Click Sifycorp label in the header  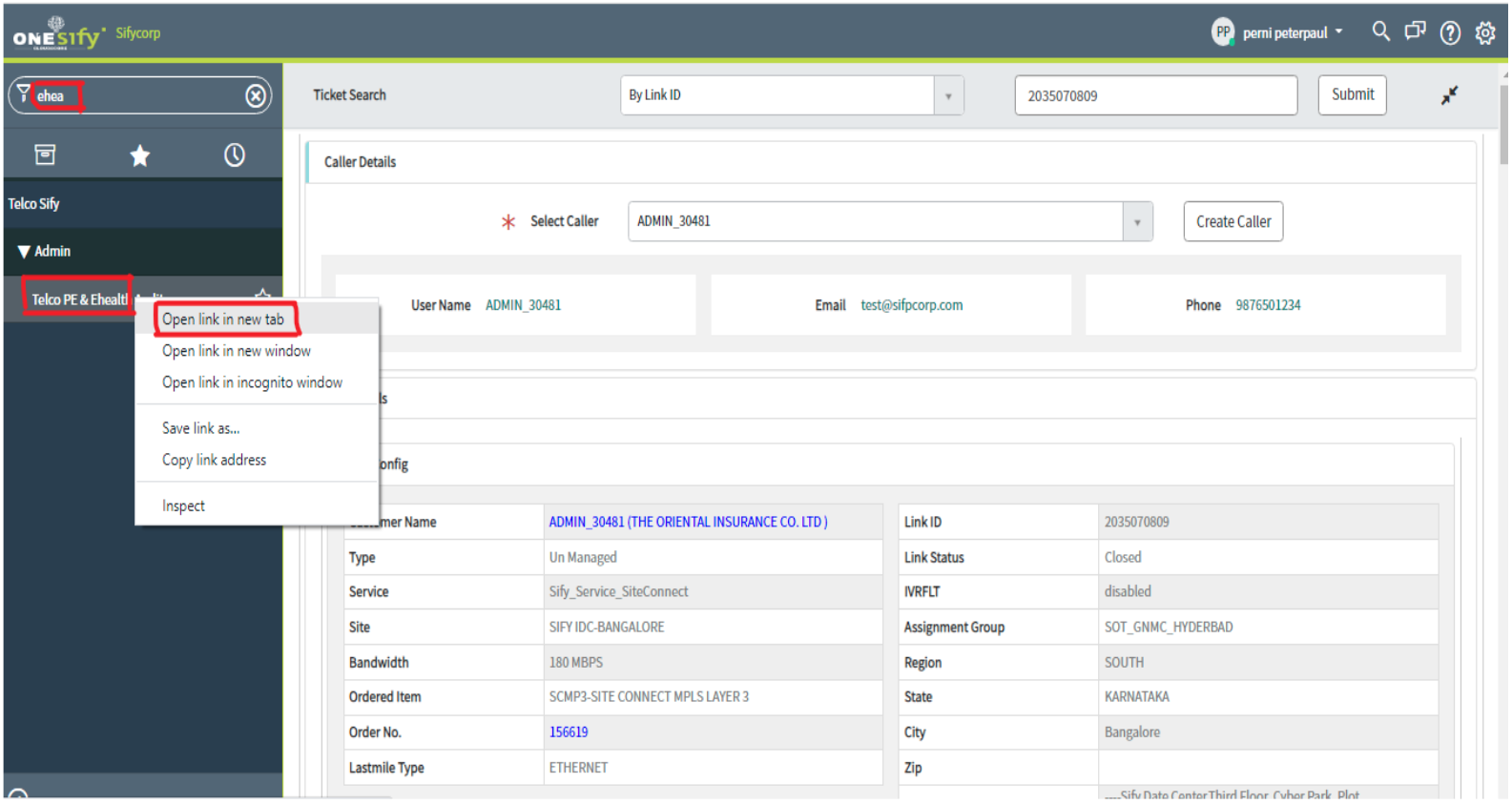138,32
